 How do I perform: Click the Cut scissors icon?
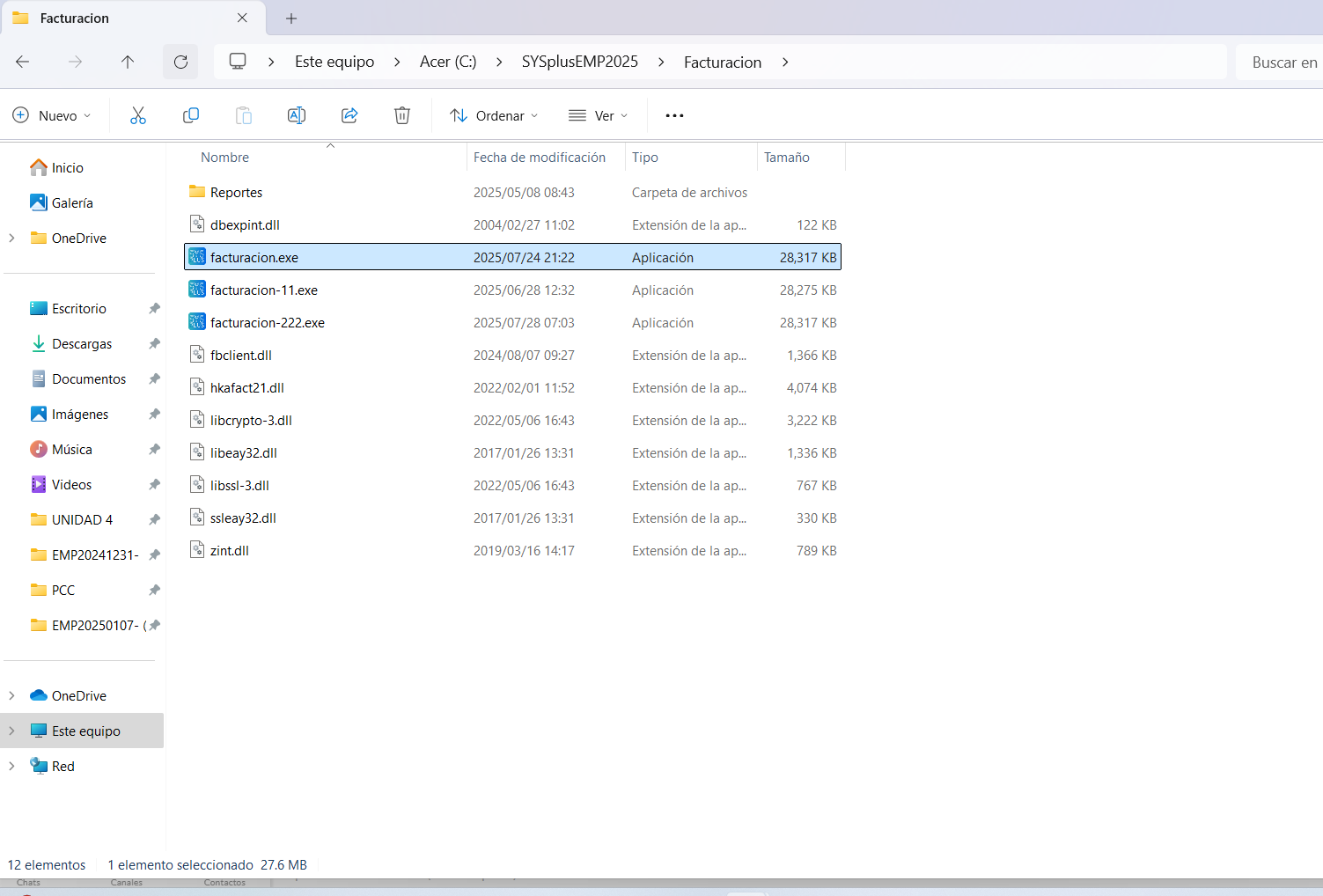[x=138, y=115]
